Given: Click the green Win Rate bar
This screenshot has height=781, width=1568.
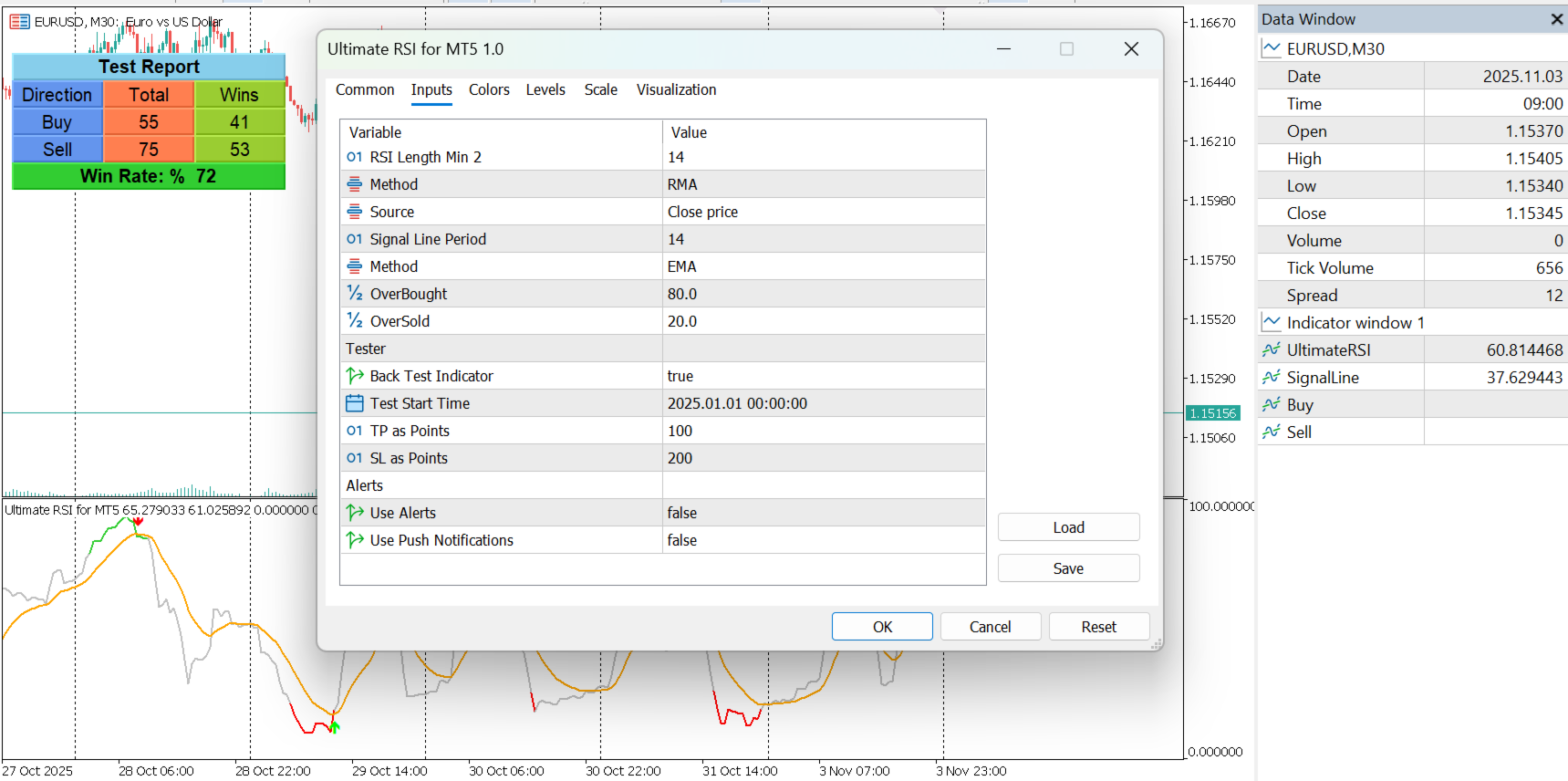Looking at the screenshot, I should [x=149, y=176].
